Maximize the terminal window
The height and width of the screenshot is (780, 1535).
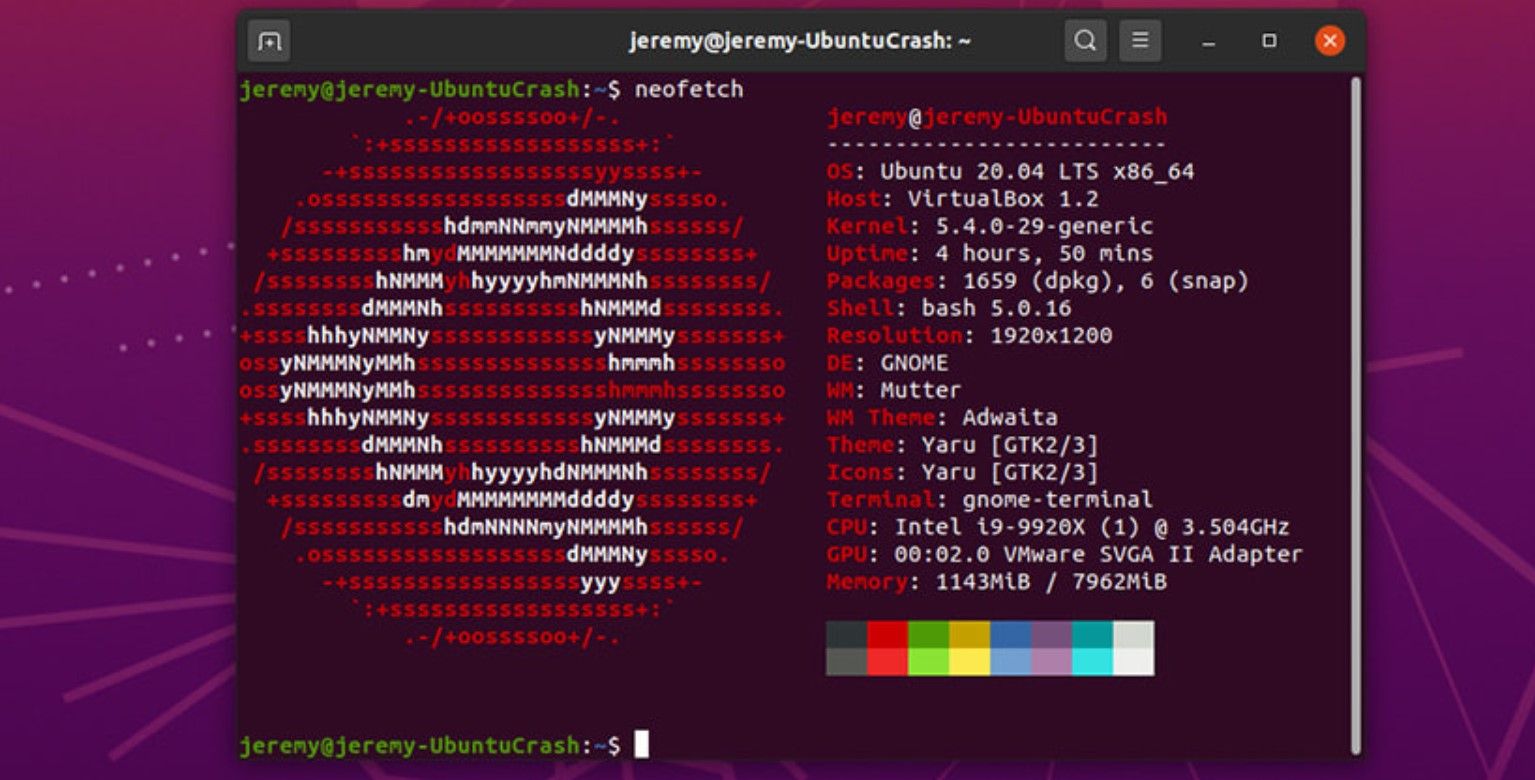click(x=1269, y=41)
